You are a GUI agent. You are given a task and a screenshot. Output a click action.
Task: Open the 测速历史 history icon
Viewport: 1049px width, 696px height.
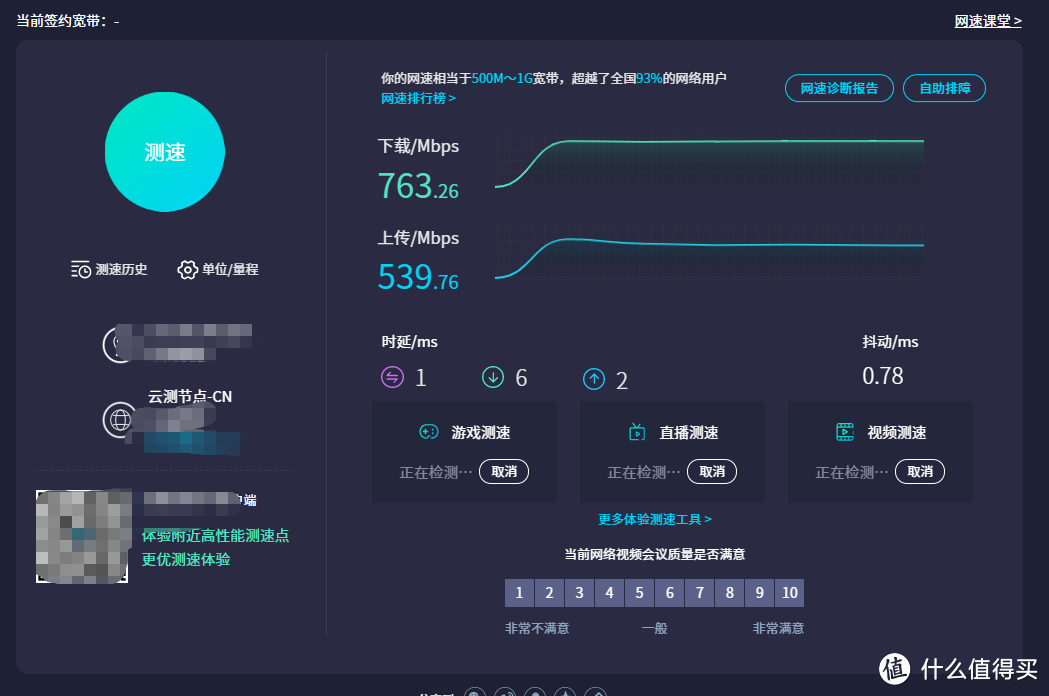point(81,269)
